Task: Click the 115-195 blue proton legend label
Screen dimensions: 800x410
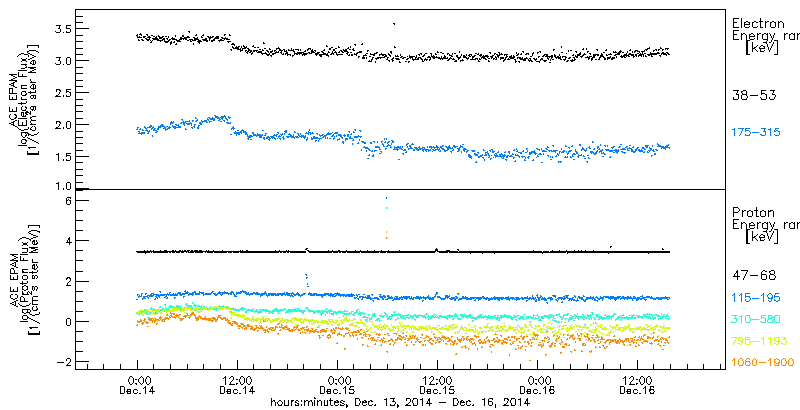Action: coord(757,297)
